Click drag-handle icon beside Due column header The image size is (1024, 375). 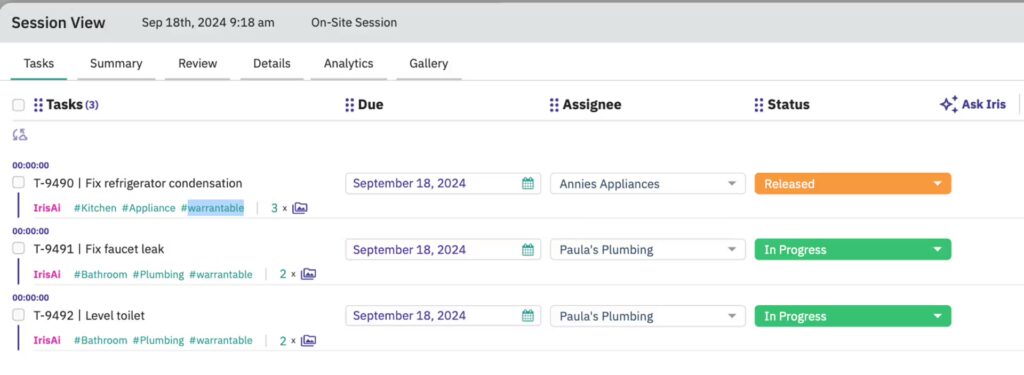pos(349,105)
